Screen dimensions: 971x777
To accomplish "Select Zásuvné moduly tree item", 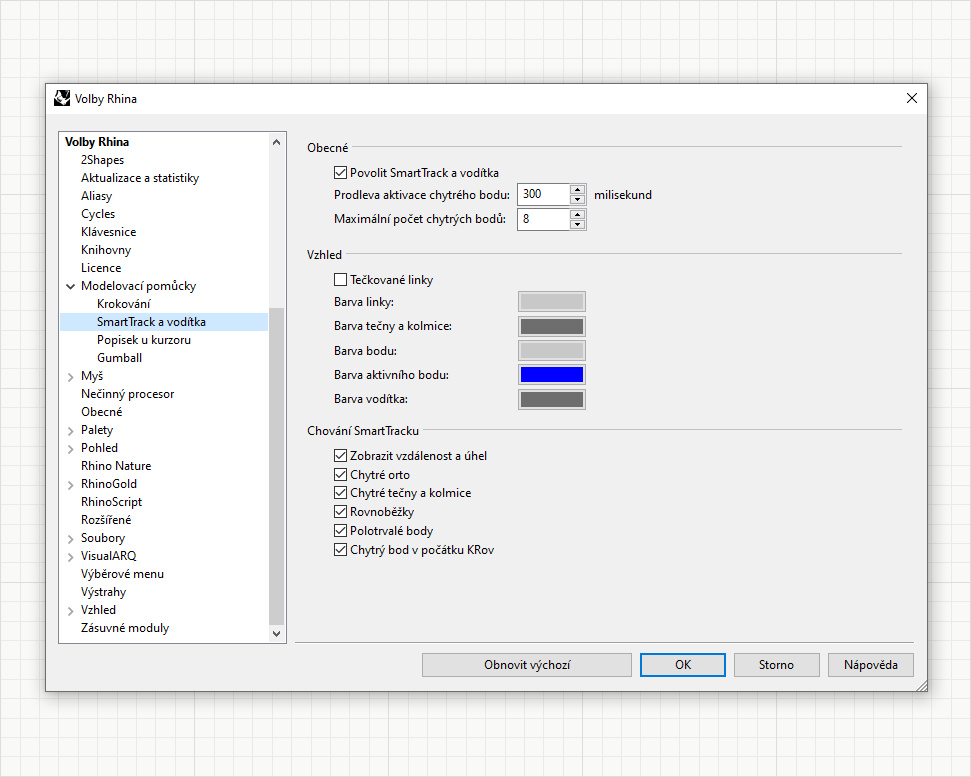I will pos(125,628).
